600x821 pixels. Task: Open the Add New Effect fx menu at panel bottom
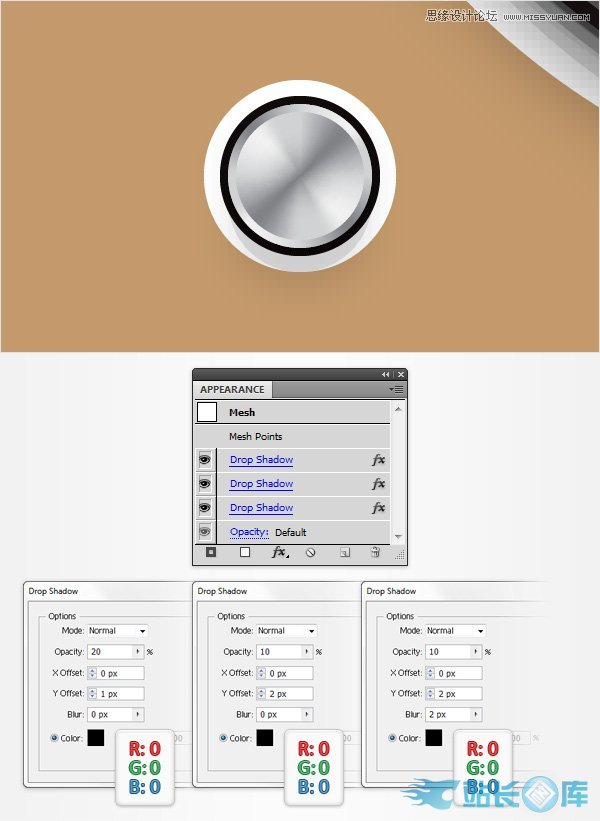(x=280, y=552)
